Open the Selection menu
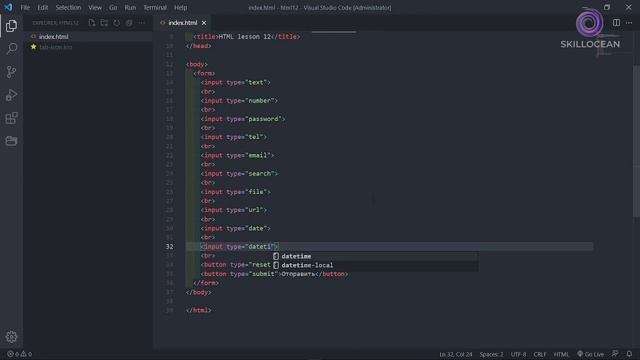The image size is (640, 360). tap(68, 7)
